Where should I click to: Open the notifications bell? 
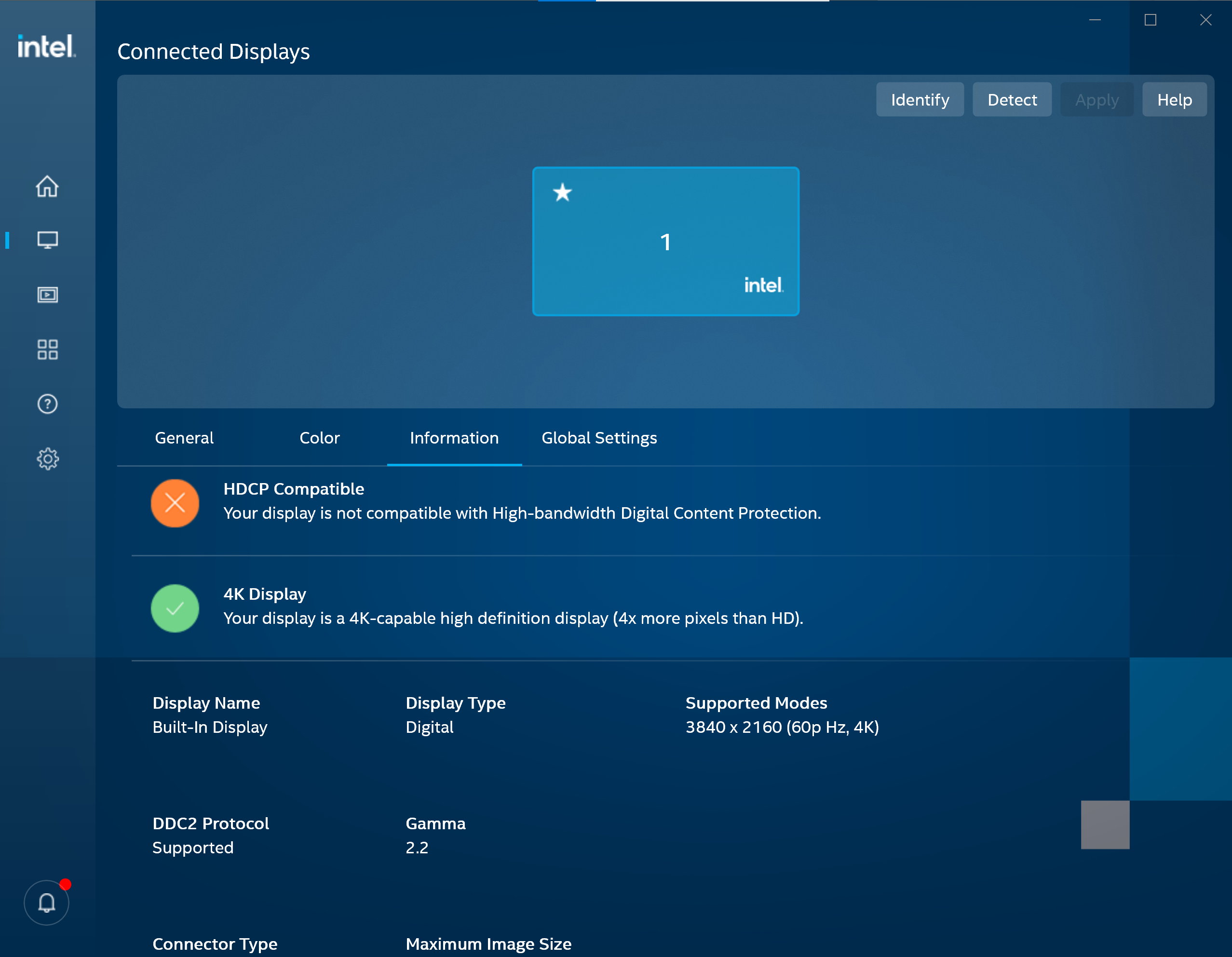tap(46, 903)
